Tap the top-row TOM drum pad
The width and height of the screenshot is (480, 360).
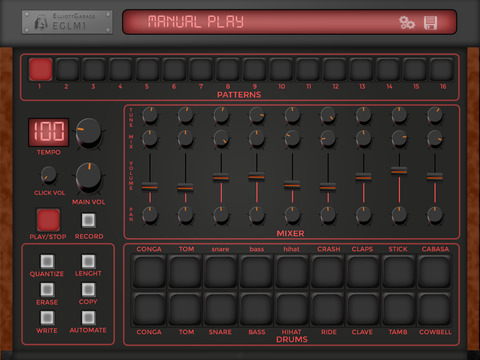point(185,271)
